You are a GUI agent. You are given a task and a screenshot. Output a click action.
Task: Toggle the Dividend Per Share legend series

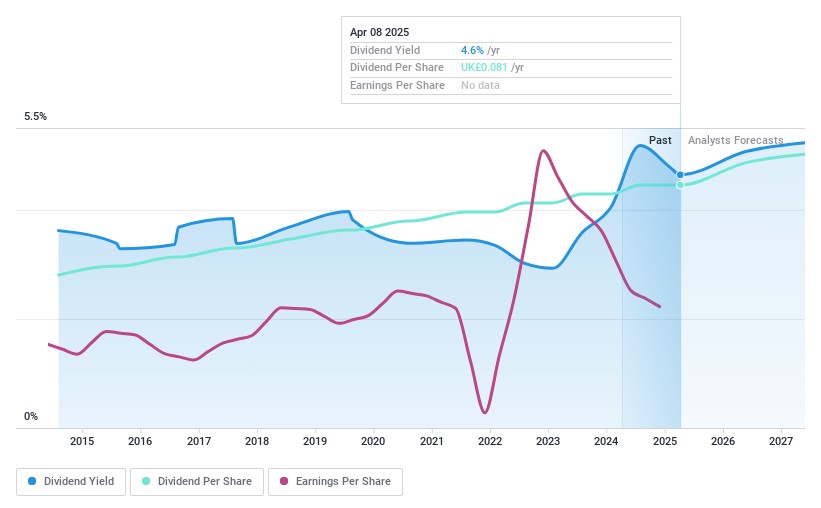pyautogui.click(x=198, y=482)
